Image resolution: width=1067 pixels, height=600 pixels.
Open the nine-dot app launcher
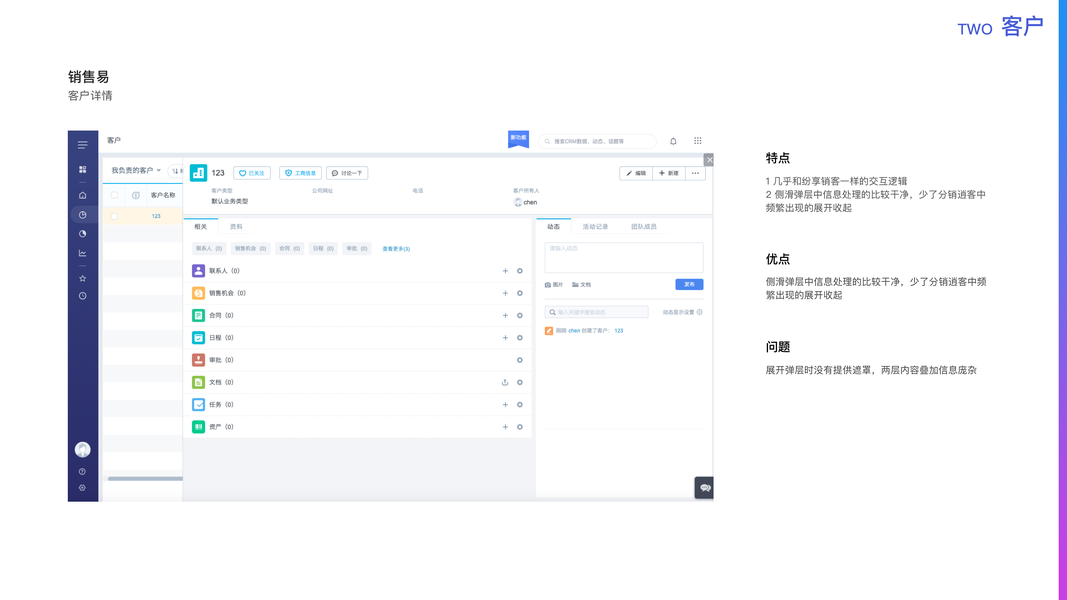pos(697,141)
